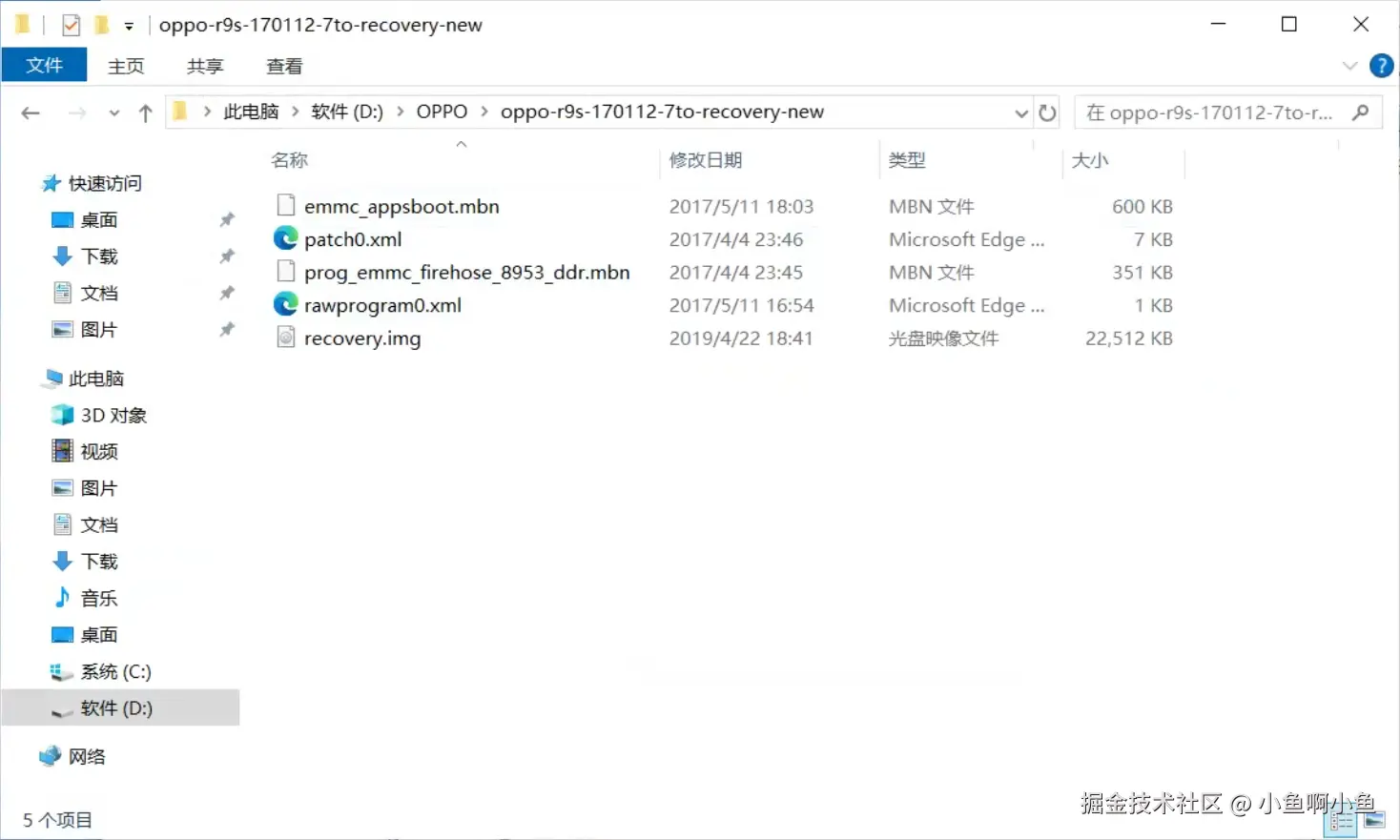Click the Properties quick access checkmark icon
The height and width of the screenshot is (840, 1400).
pos(71,25)
